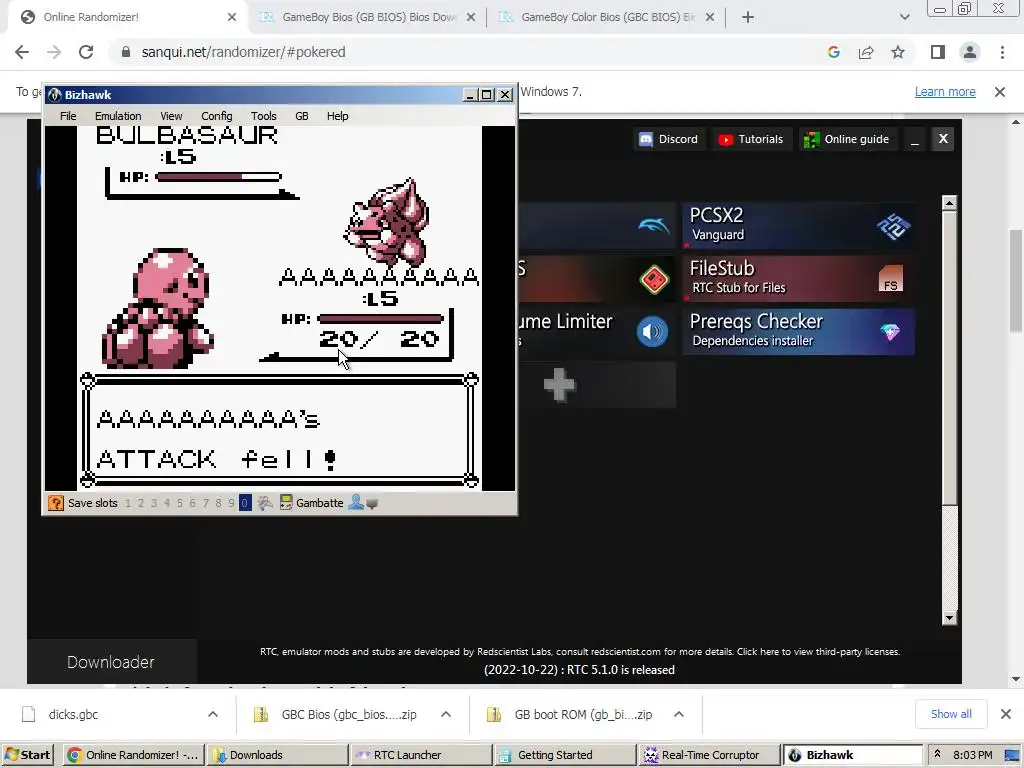Select save slot 7 in status bar
Screen dimensions: 1024x768
click(206, 503)
